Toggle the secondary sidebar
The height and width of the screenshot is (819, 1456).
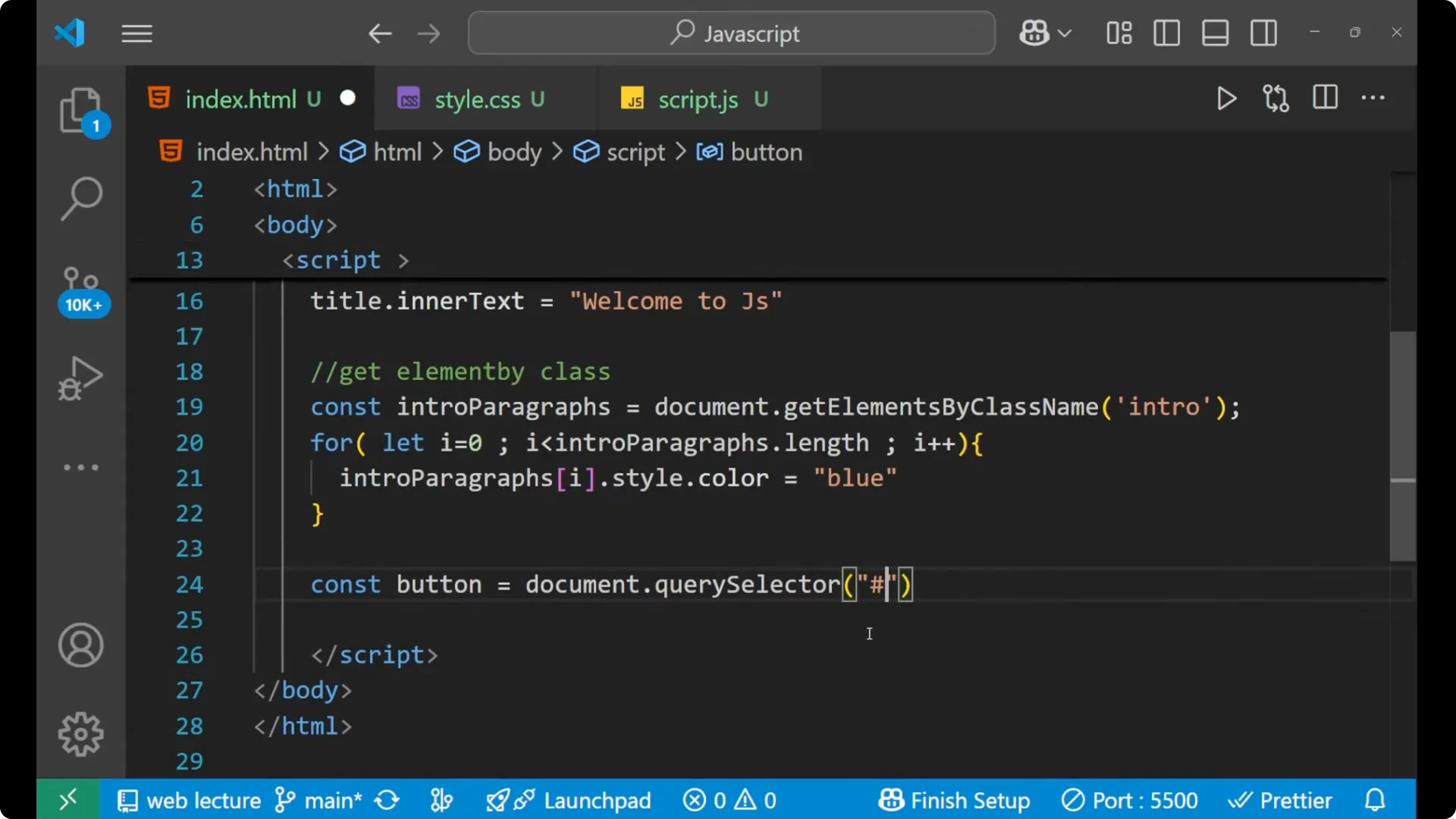[1263, 33]
